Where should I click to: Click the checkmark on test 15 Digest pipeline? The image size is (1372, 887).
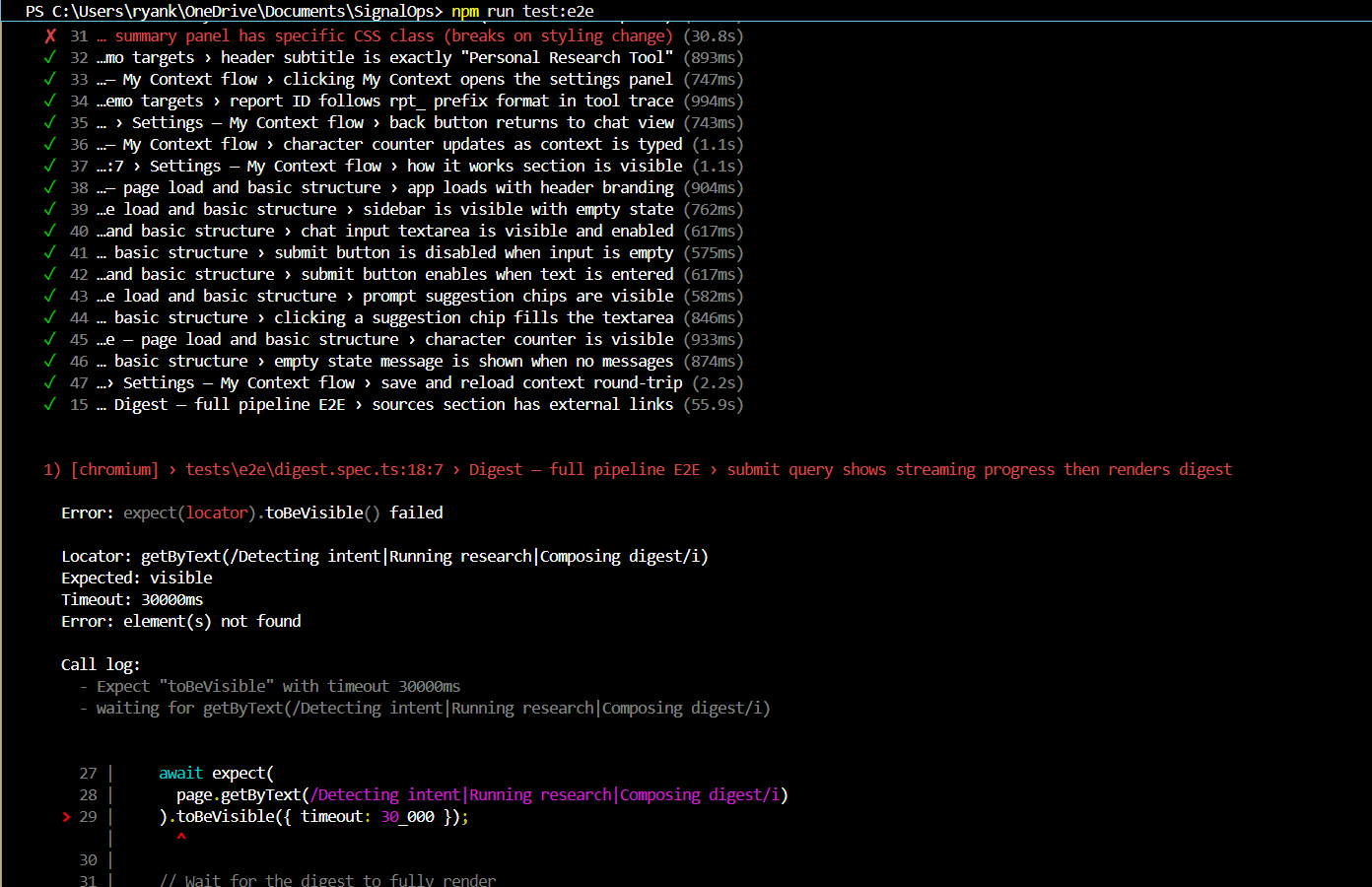click(x=49, y=404)
